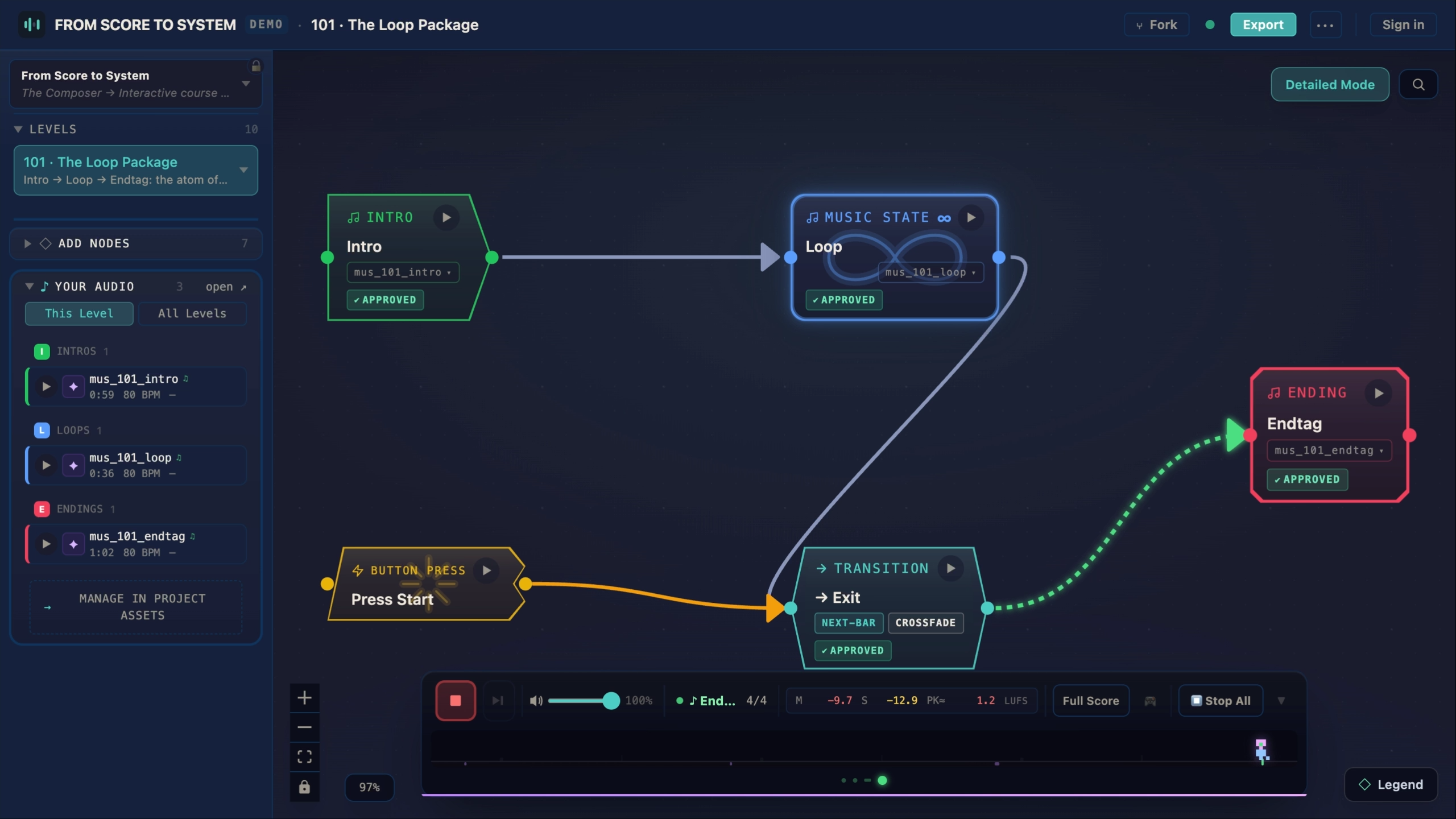Click Stop All
The image size is (1456, 819).
(1221, 701)
